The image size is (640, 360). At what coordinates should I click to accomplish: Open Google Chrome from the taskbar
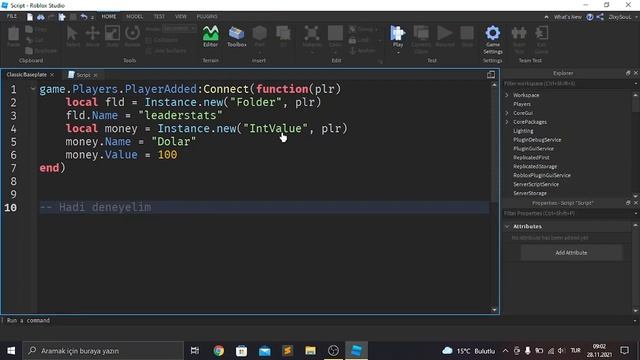tap(218, 351)
